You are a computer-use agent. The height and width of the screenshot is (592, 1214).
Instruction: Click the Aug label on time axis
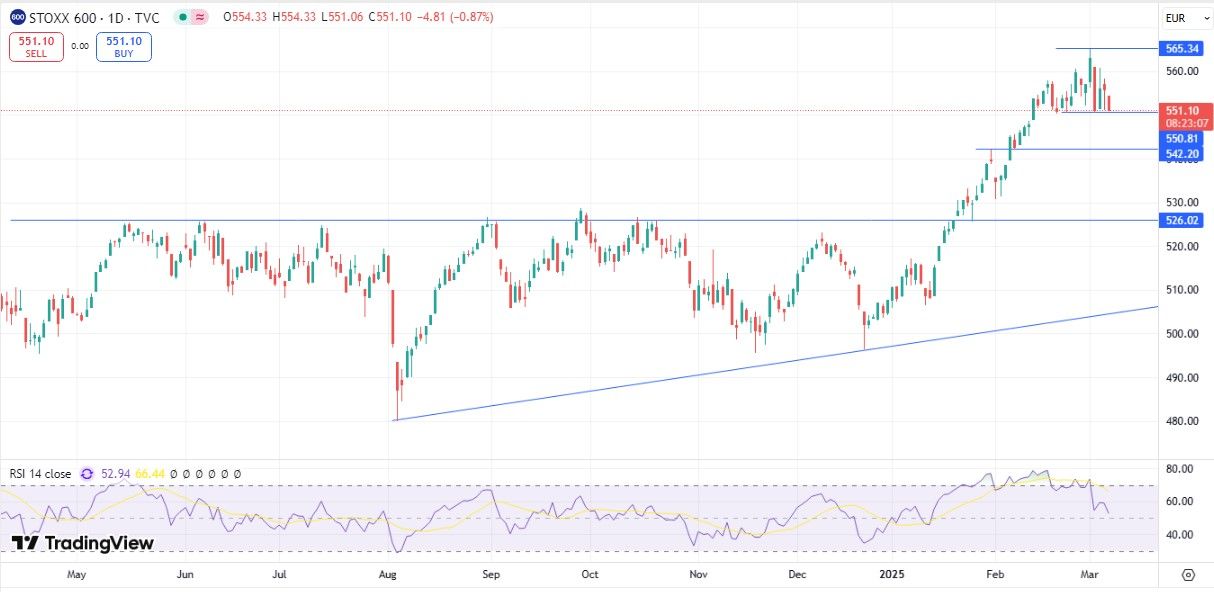(x=389, y=575)
